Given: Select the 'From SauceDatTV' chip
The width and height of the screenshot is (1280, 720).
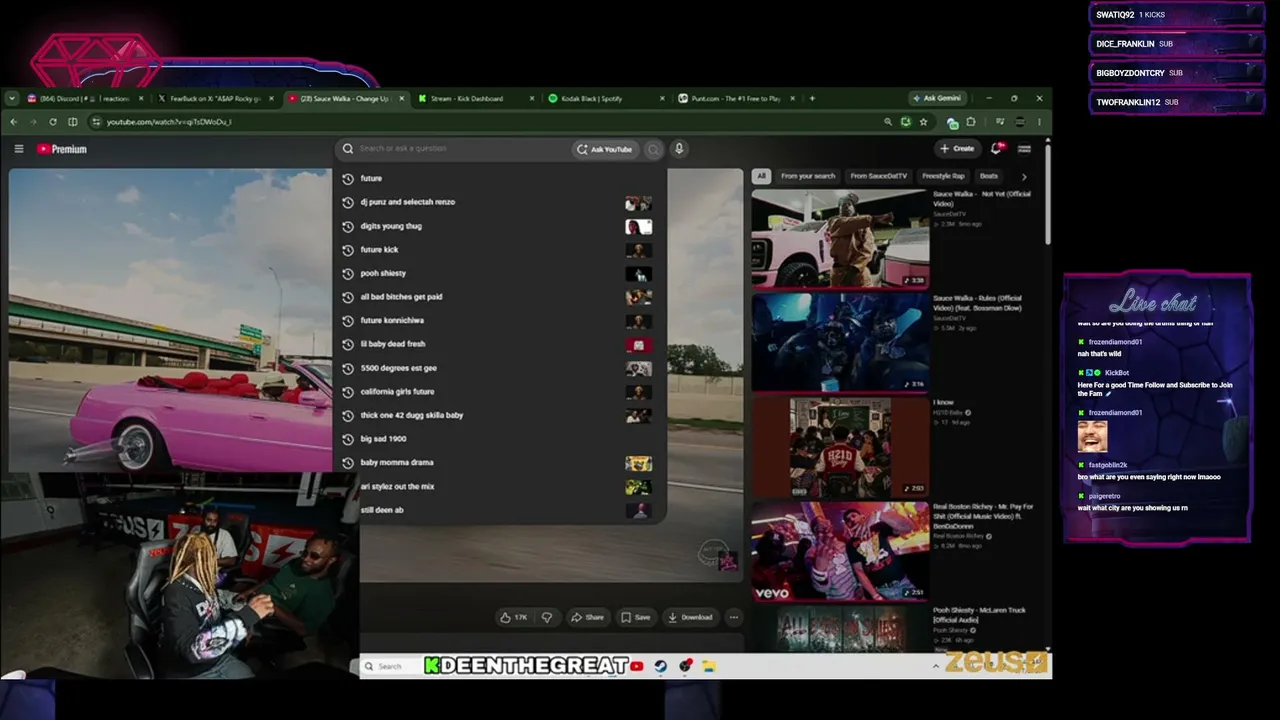Looking at the screenshot, I should pyautogui.click(x=878, y=176).
